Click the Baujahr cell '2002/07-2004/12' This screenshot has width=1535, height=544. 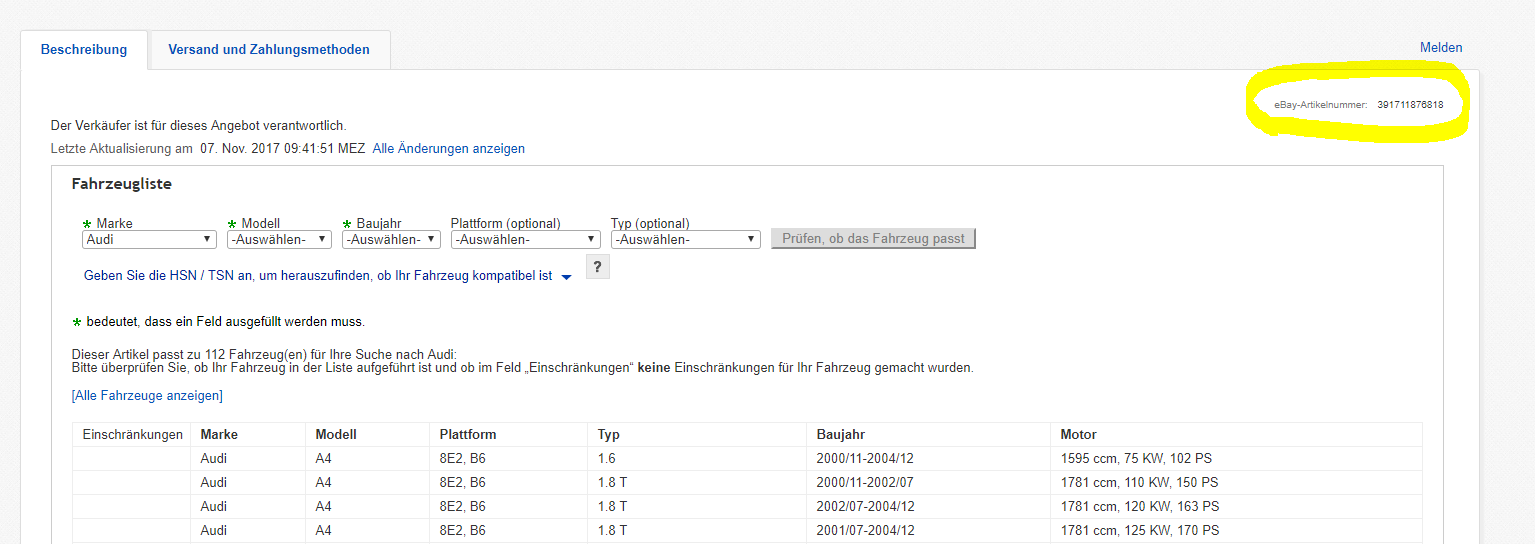pyautogui.click(x=865, y=507)
